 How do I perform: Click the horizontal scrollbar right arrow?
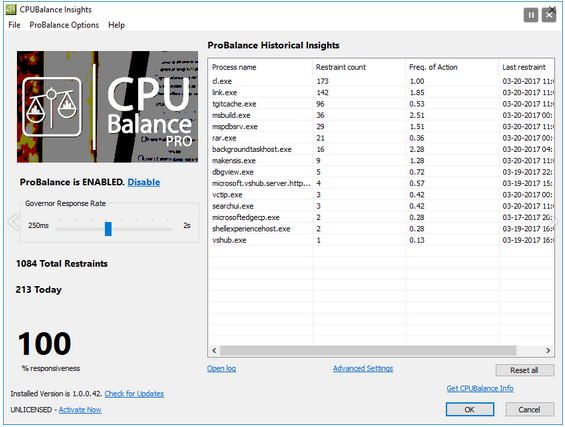tap(548, 350)
